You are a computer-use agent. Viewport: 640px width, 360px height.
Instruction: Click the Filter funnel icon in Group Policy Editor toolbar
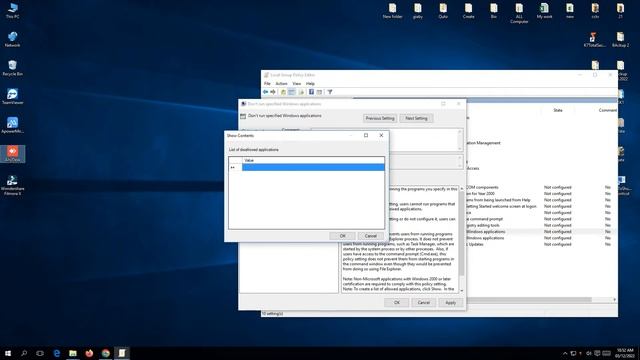coord(330,92)
